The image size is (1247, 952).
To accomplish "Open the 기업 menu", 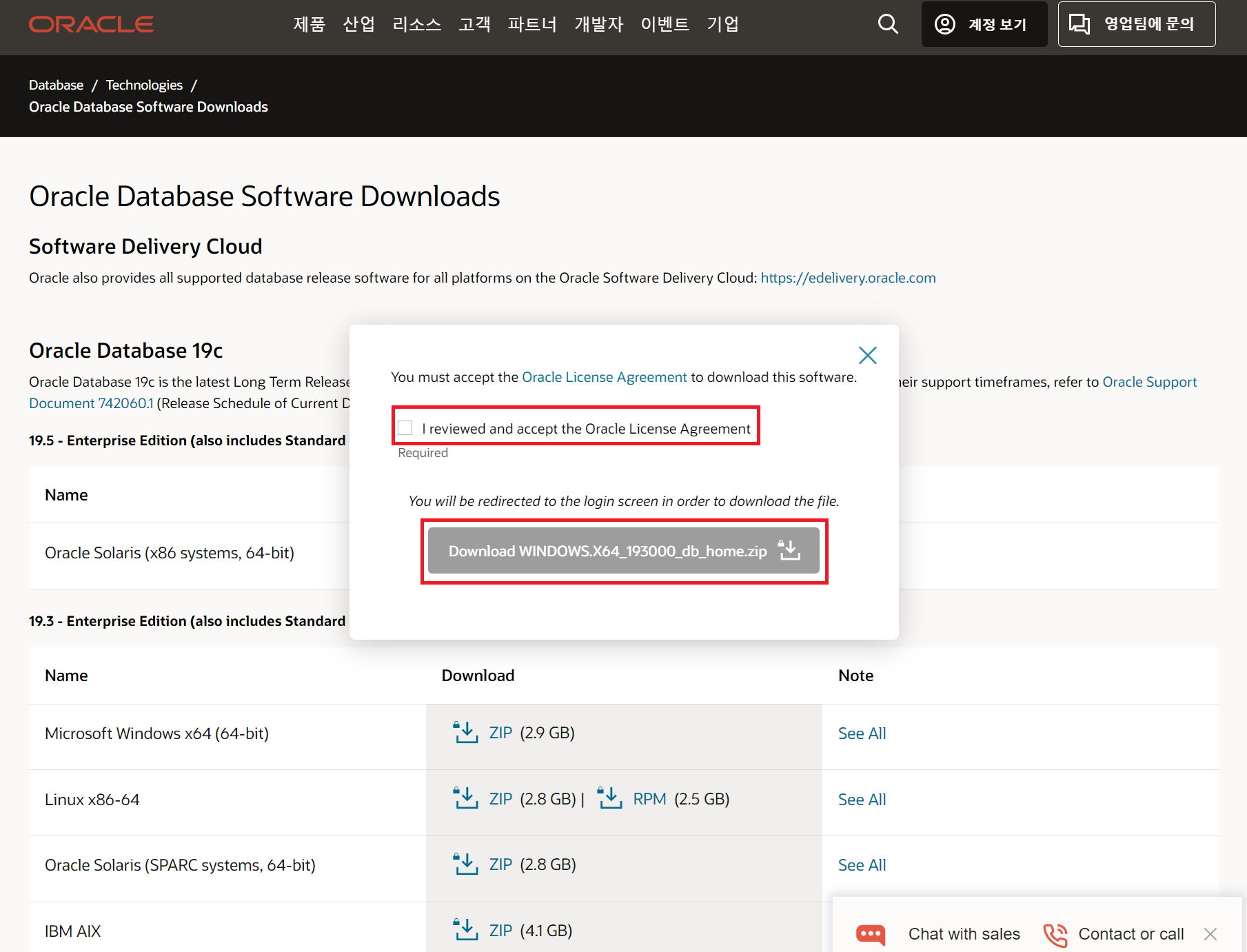I will [722, 24].
